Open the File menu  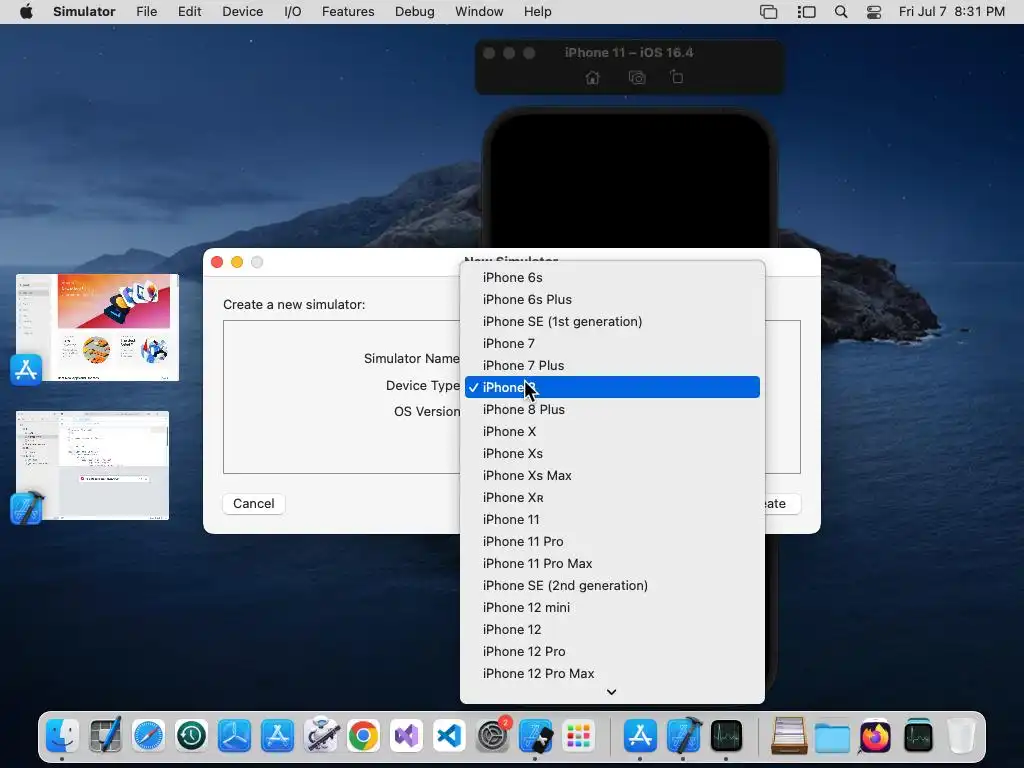146,12
